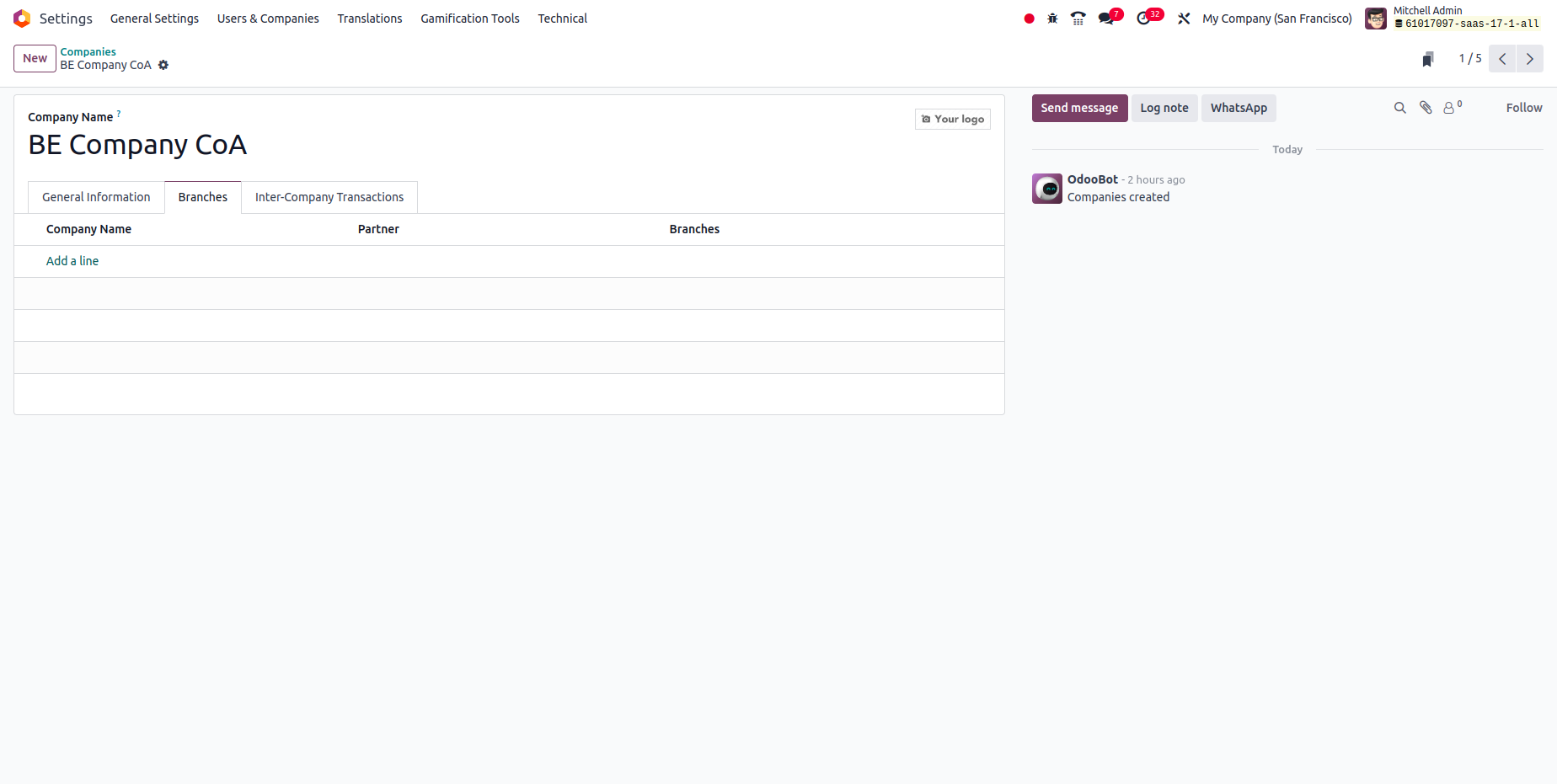This screenshot has width=1557, height=784.
Task: Switch to Inter-Company Transactions tab
Action: [329, 197]
